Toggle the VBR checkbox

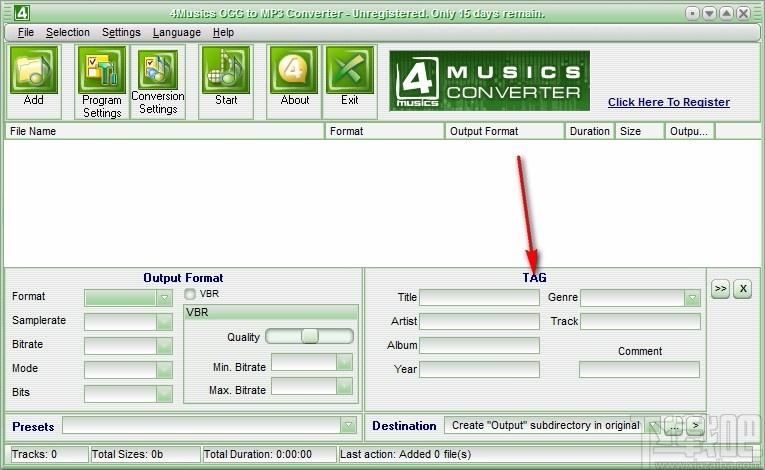pos(190,294)
